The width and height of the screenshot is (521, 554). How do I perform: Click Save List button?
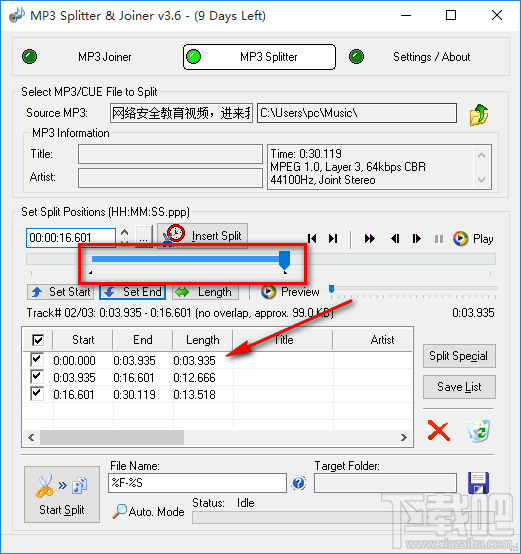459,387
